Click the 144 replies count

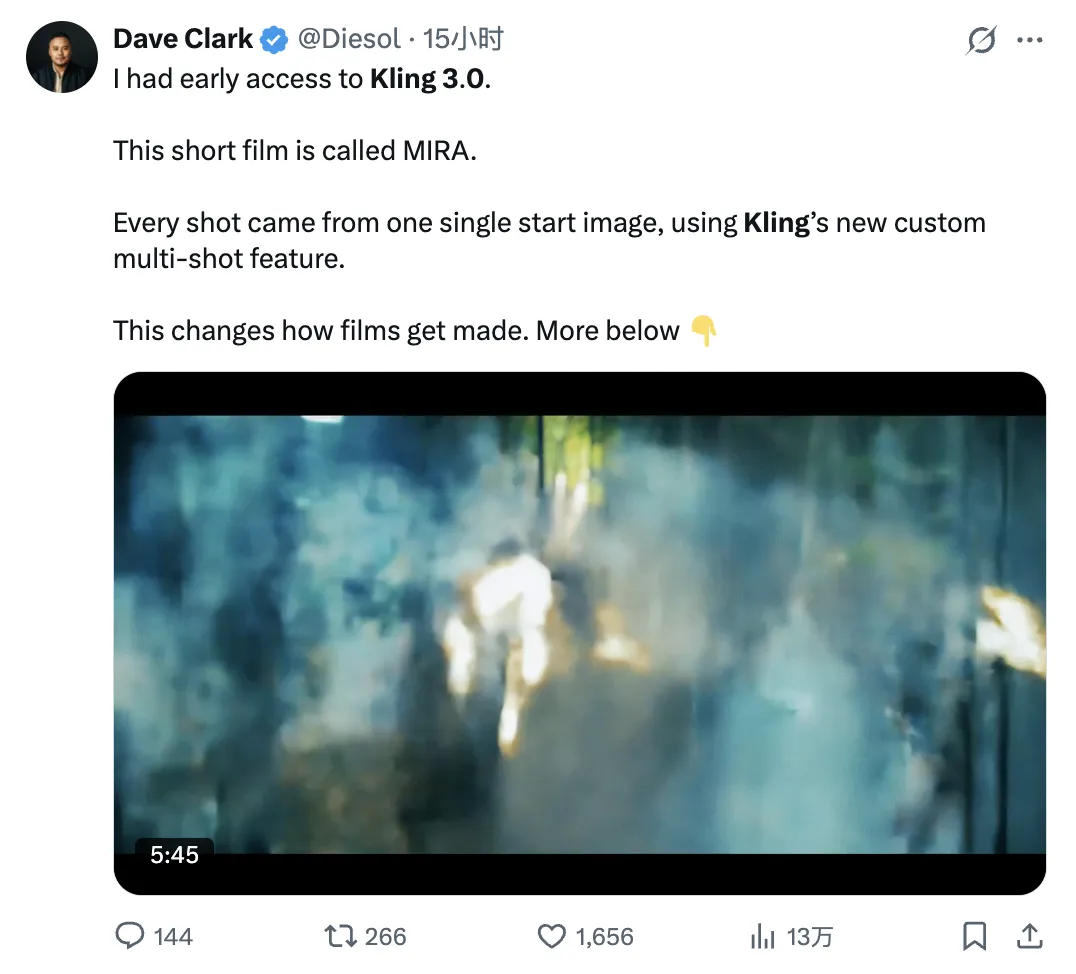click(x=174, y=937)
